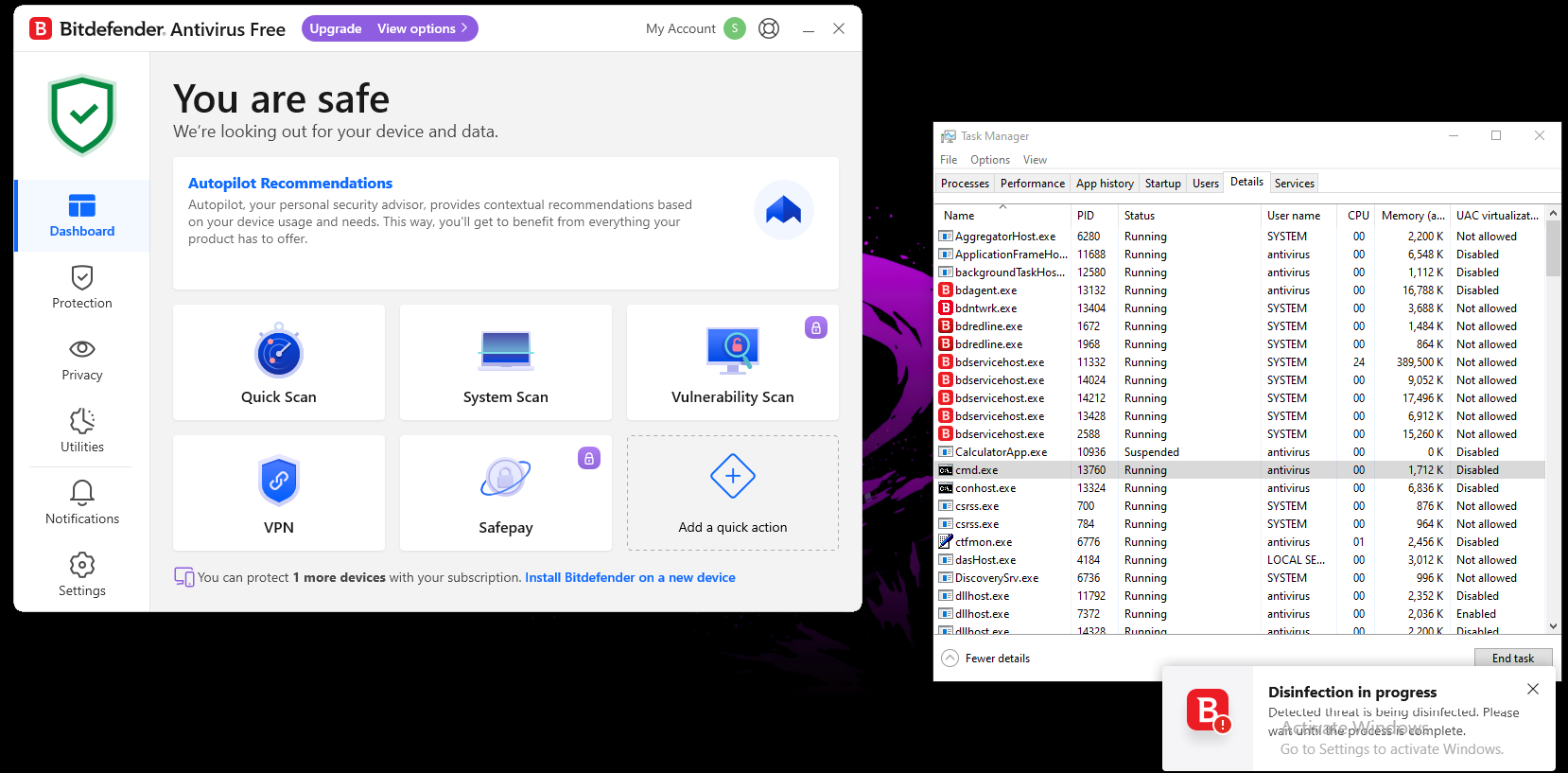Click the devices icon beside subscription note
This screenshot has height=773, width=1568.
[184, 577]
